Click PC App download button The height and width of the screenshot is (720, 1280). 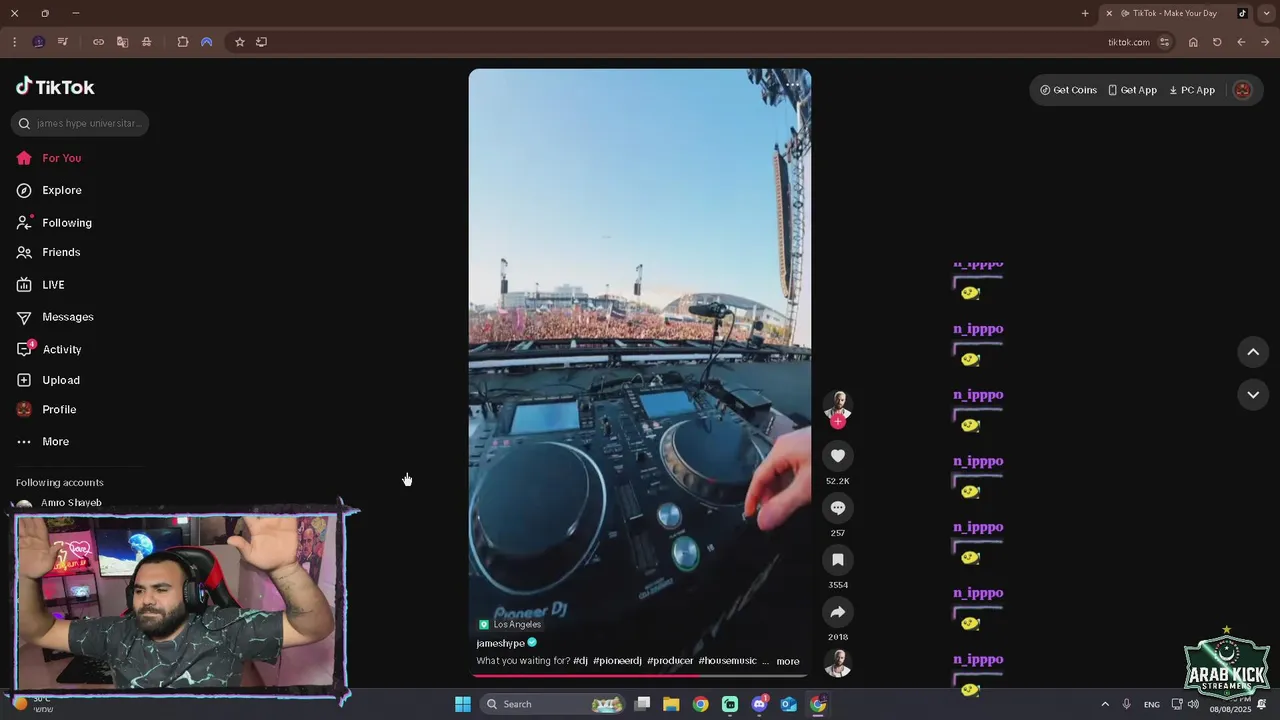pos(1192,90)
